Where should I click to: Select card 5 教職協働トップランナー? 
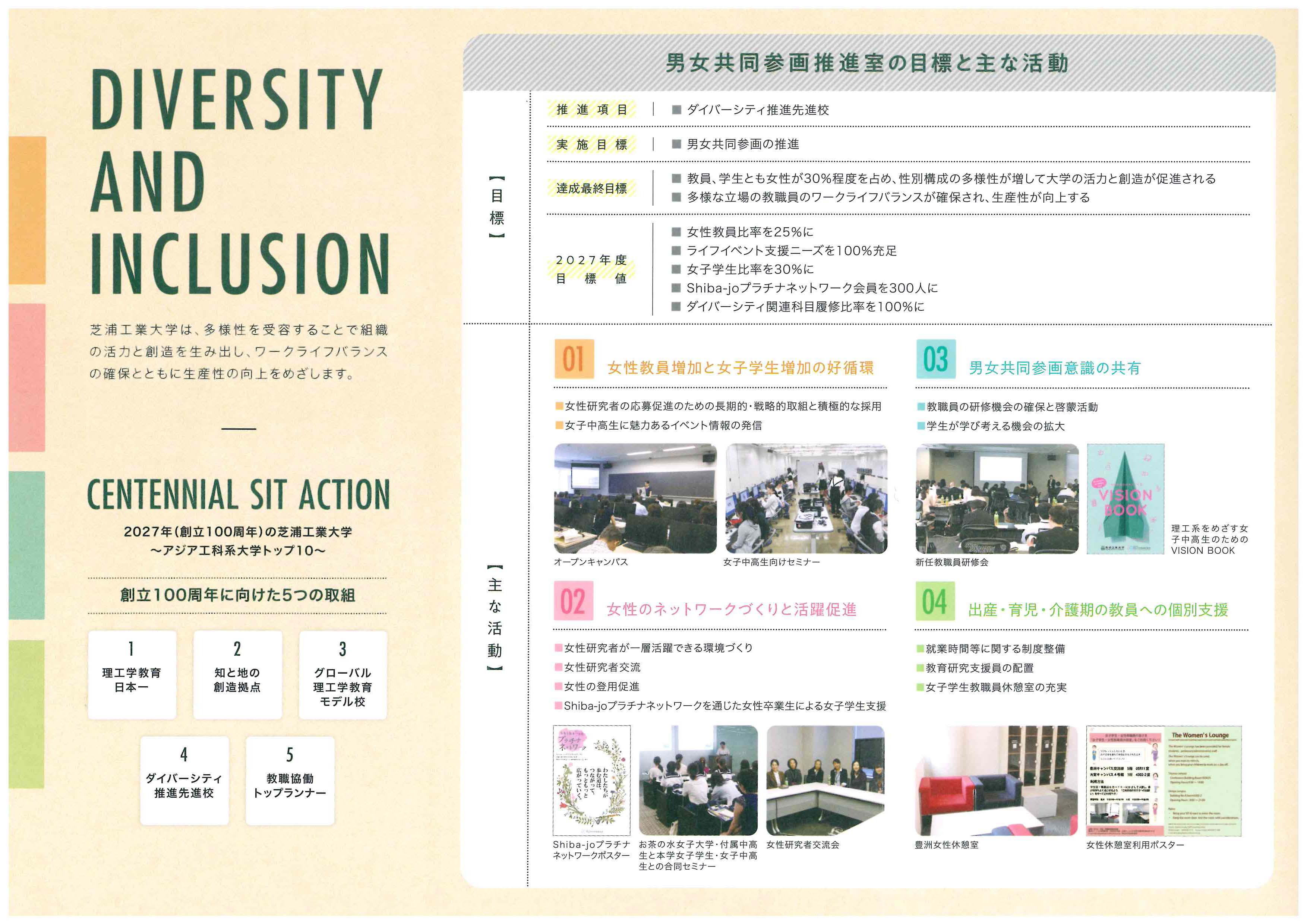[x=290, y=781]
